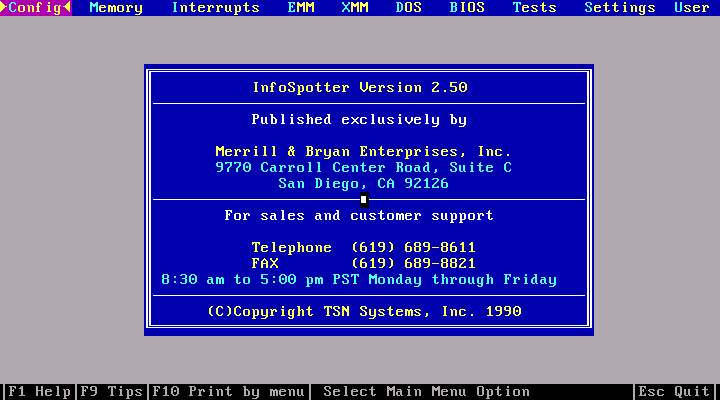Open the Settings menu
This screenshot has width=720, height=400.
pyautogui.click(x=620, y=8)
